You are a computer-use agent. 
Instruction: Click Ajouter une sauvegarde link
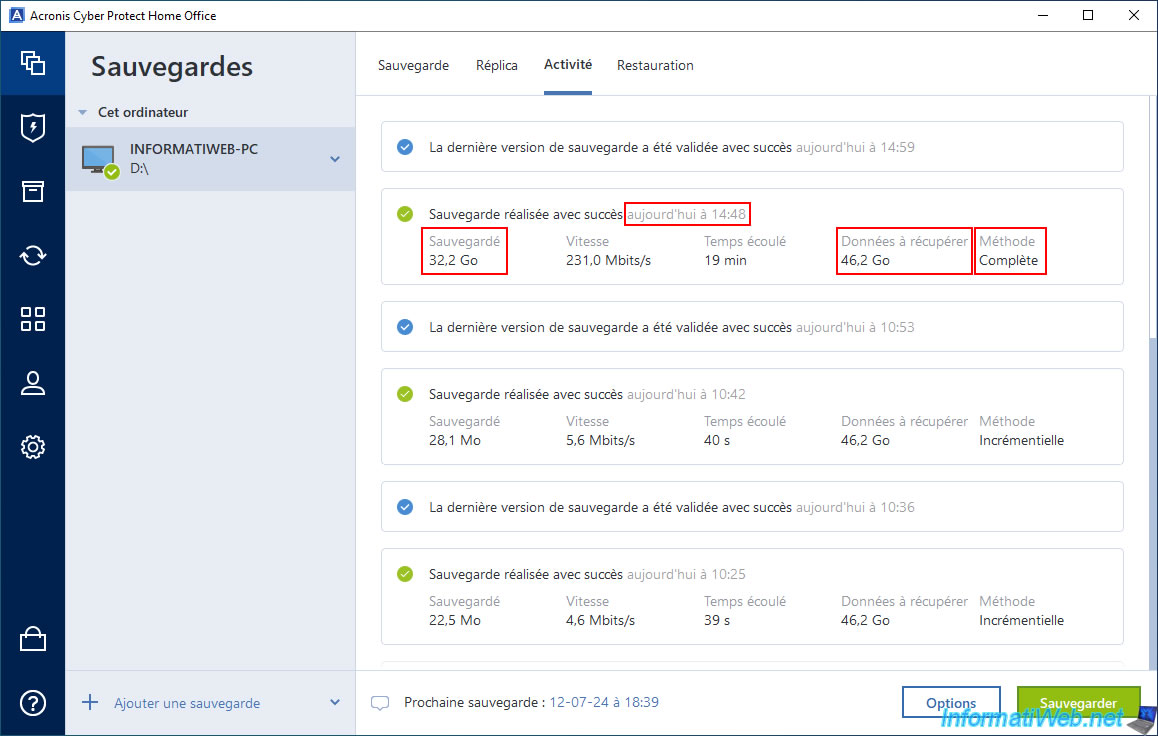pos(187,704)
